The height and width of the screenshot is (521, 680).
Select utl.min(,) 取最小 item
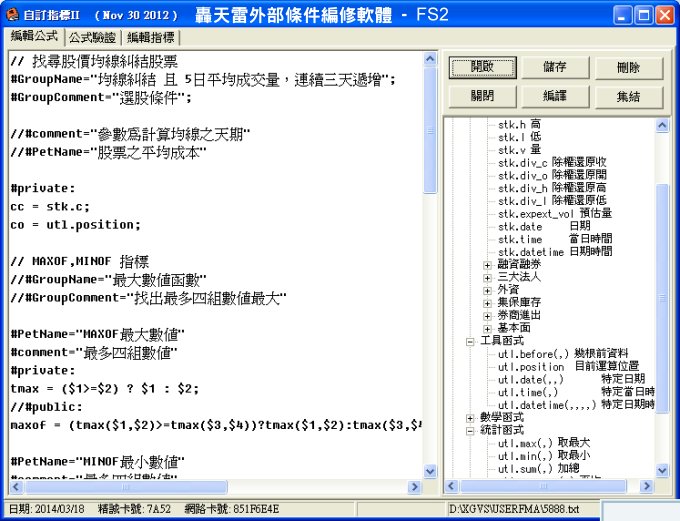click(544, 456)
